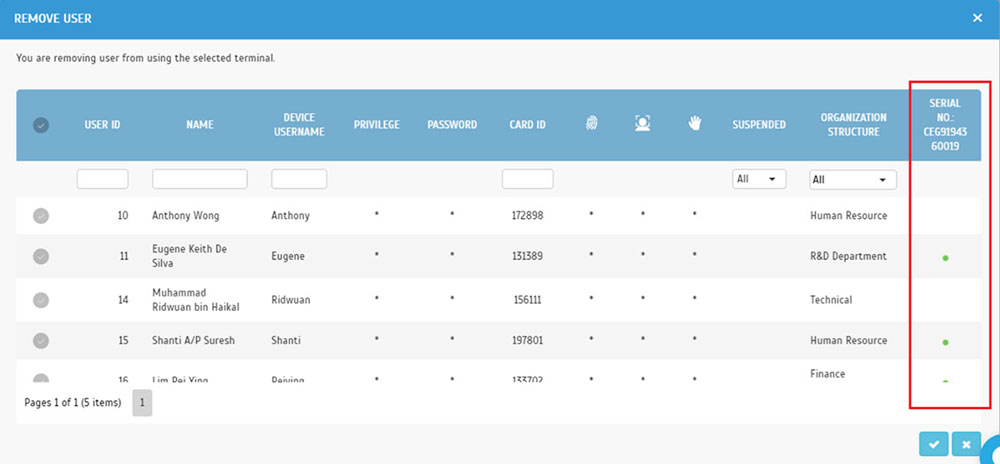Sort by the Password column header
Screen dimensions: 1000x464
(x=452, y=125)
